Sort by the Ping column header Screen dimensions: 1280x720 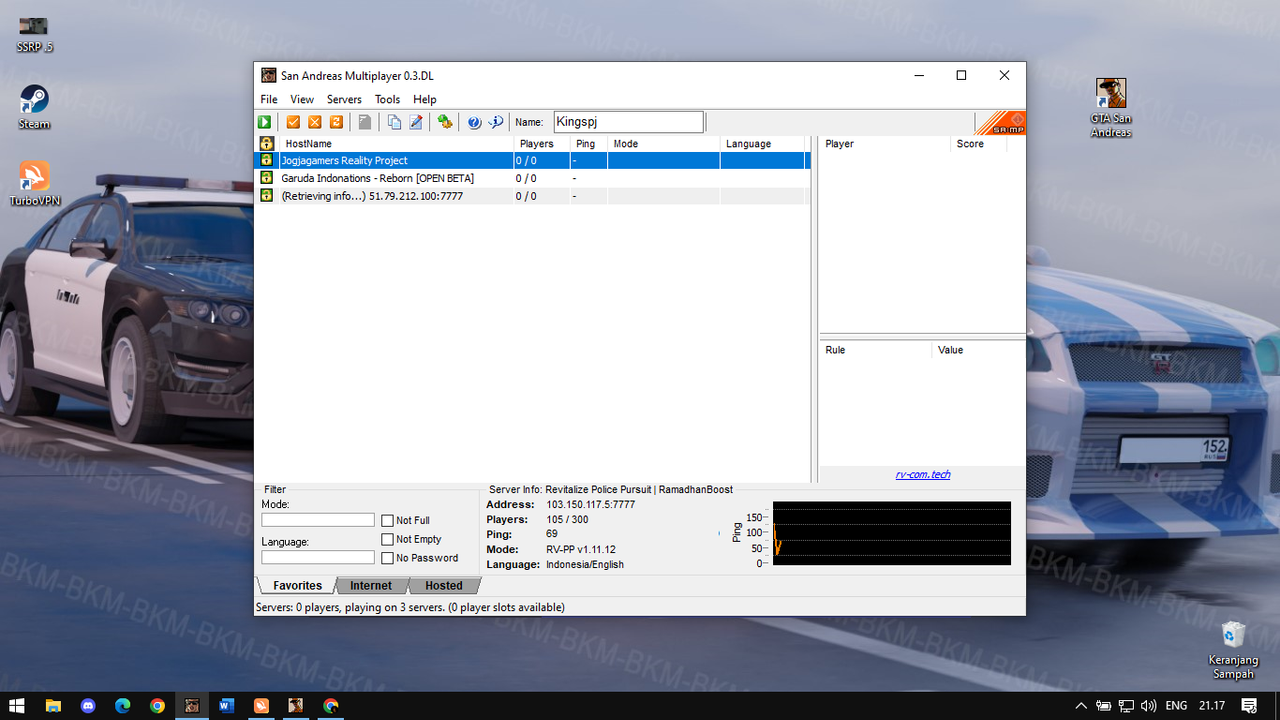[588, 144]
